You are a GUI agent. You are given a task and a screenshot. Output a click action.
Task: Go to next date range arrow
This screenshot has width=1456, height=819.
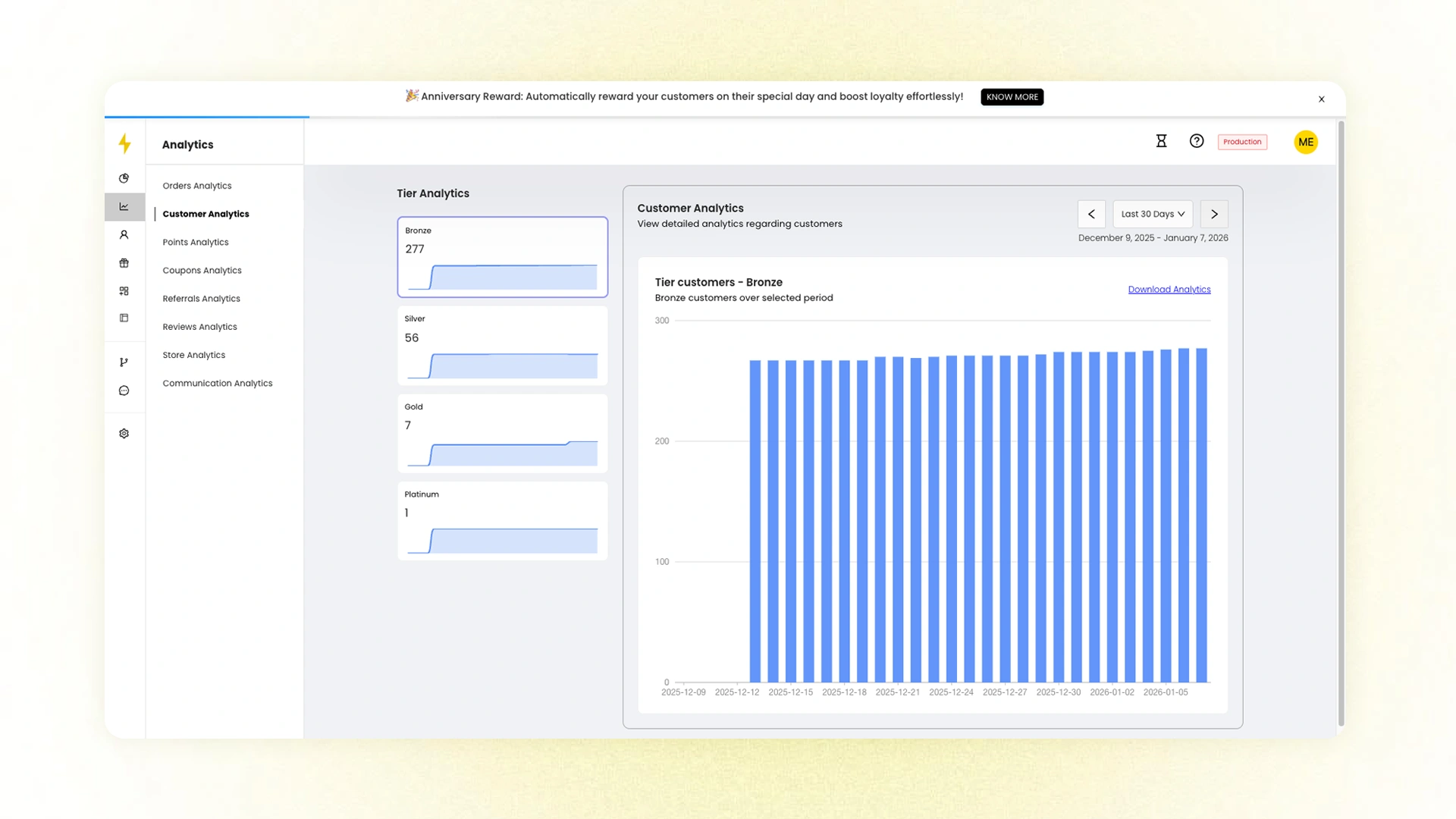tap(1214, 214)
